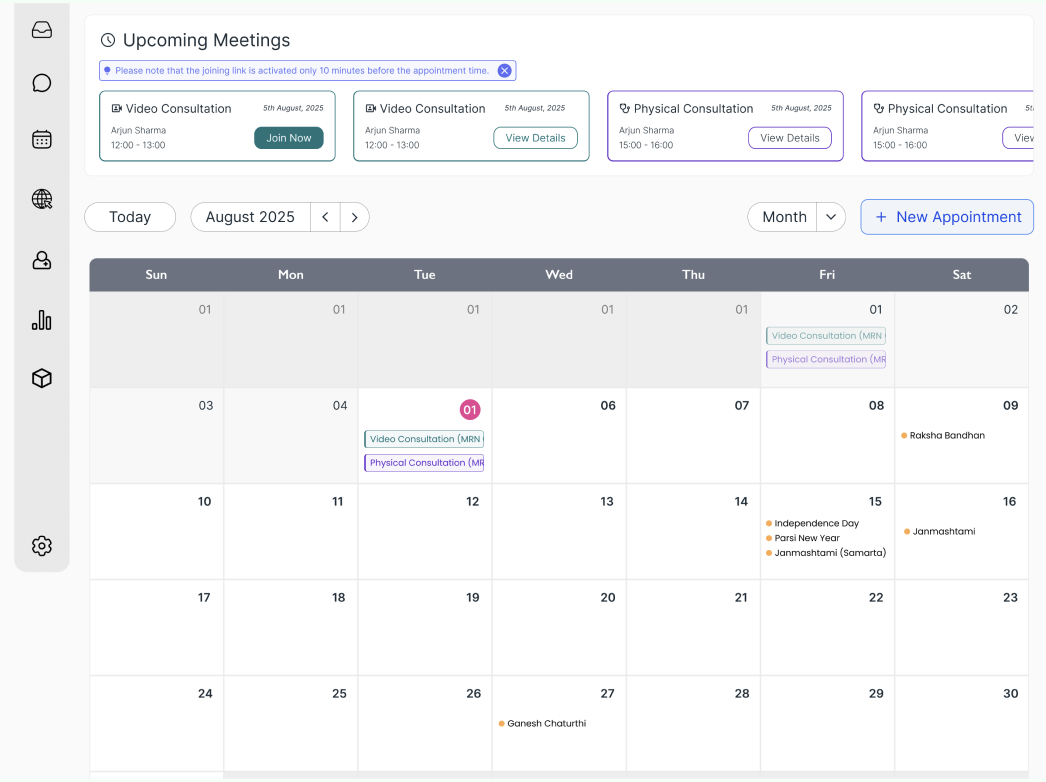This screenshot has height=782, width=1046.
Task: Click the New Appointment button
Action: (947, 217)
